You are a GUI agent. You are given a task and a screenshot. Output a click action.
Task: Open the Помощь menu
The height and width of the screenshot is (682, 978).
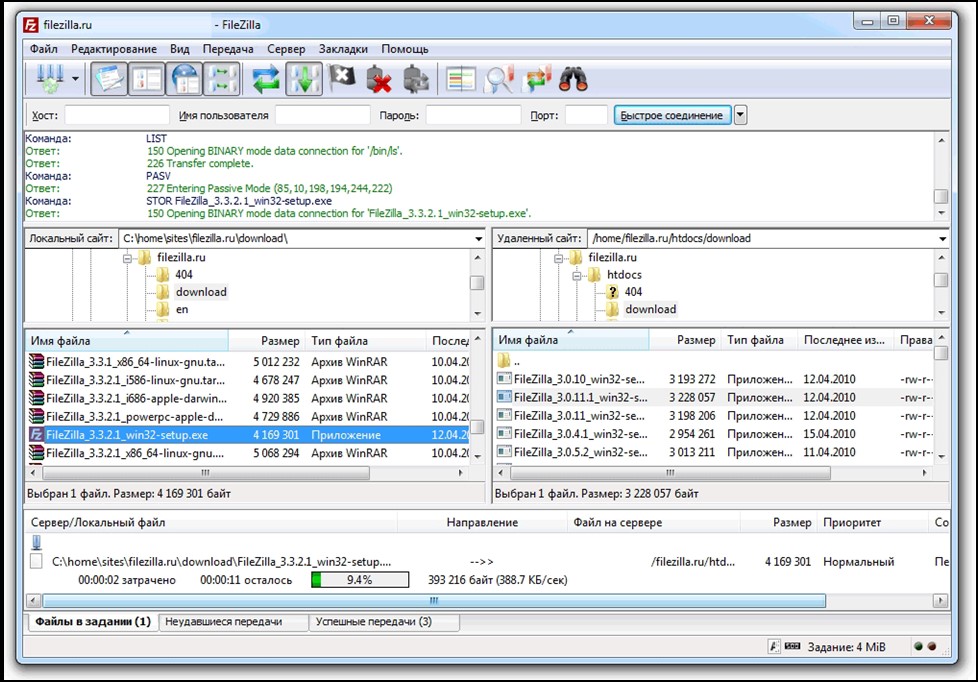(x=405, y=49)
